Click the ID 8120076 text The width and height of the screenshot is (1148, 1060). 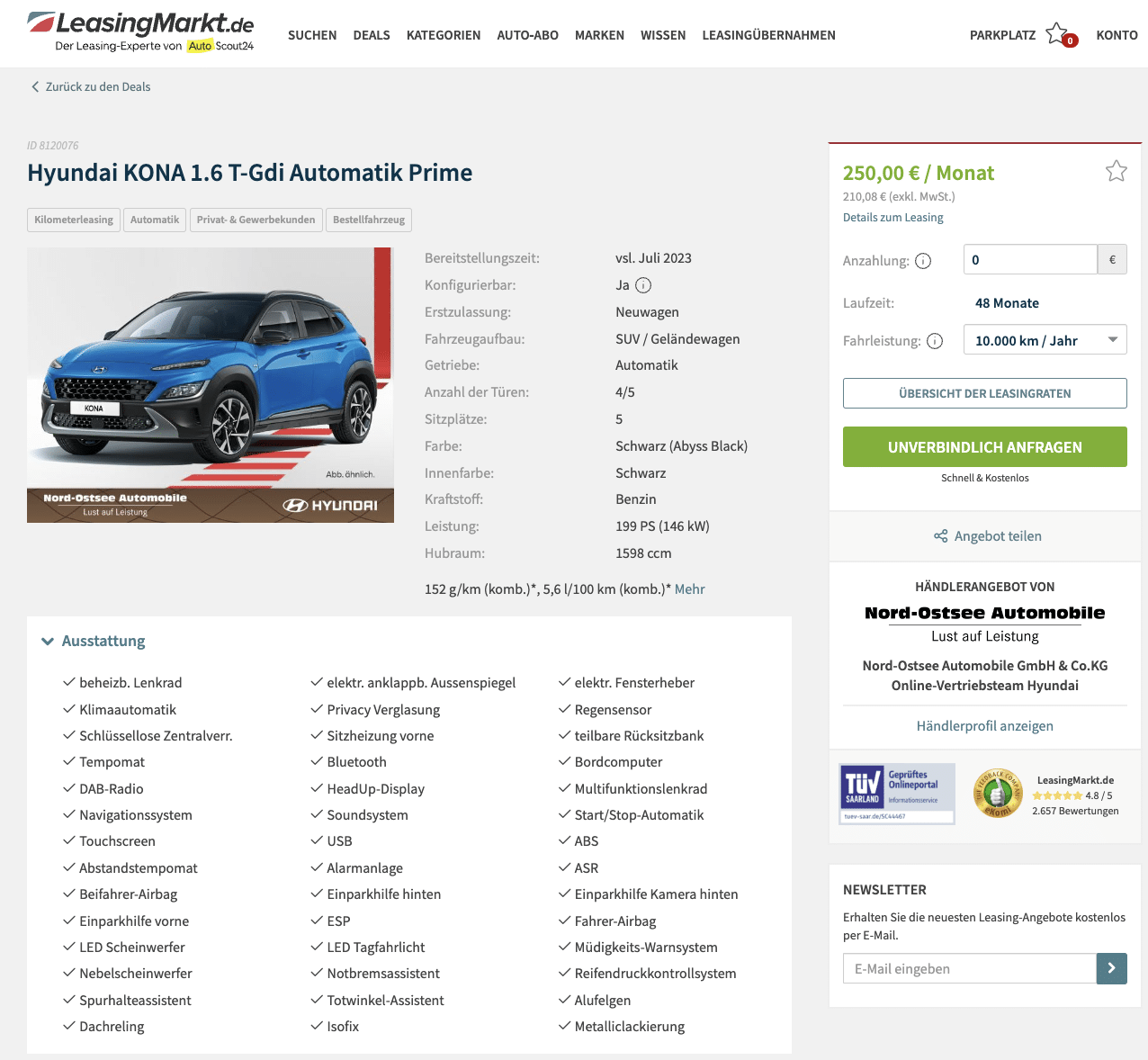tap(53, 146)
